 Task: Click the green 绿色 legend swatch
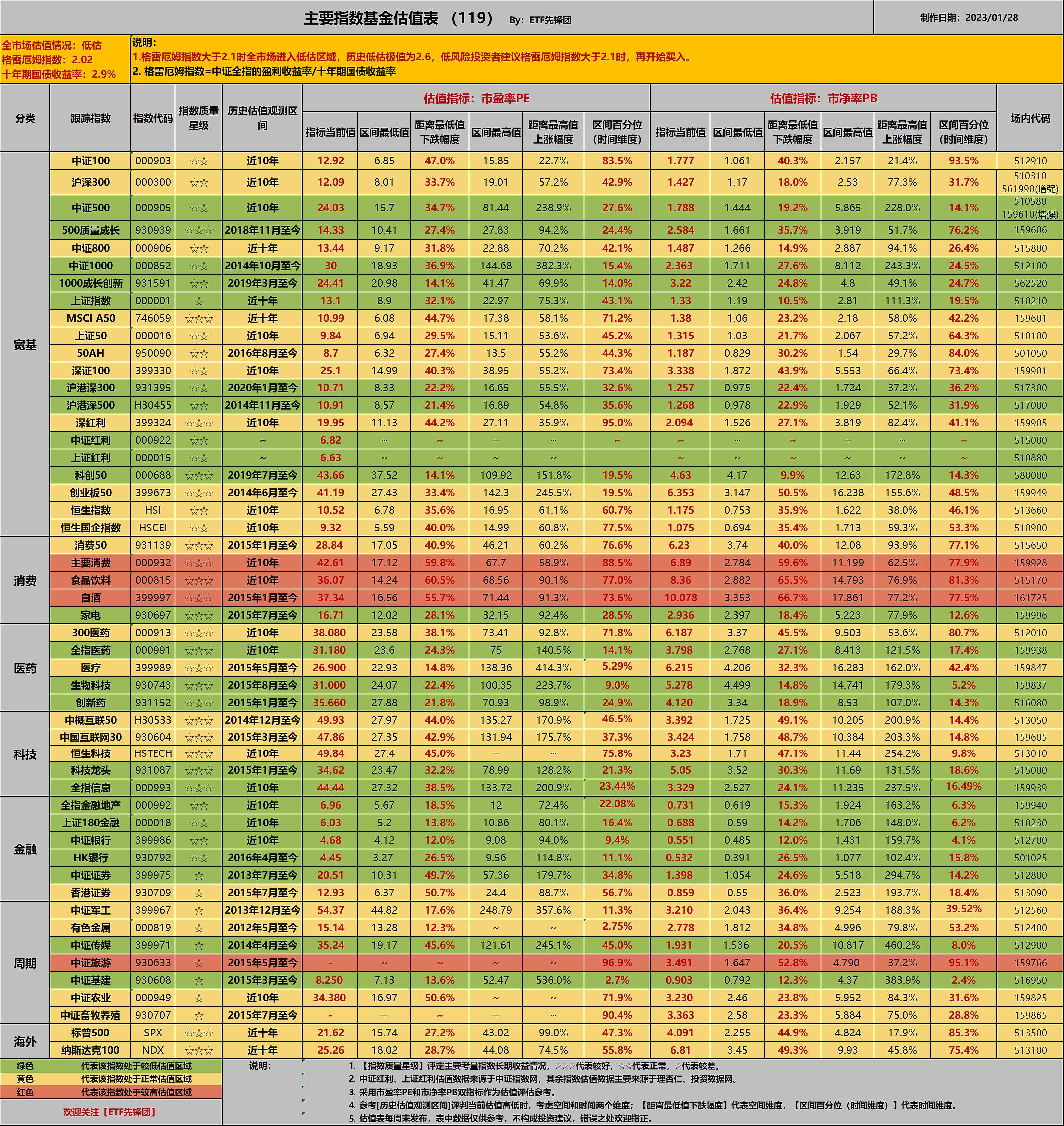25,1066
